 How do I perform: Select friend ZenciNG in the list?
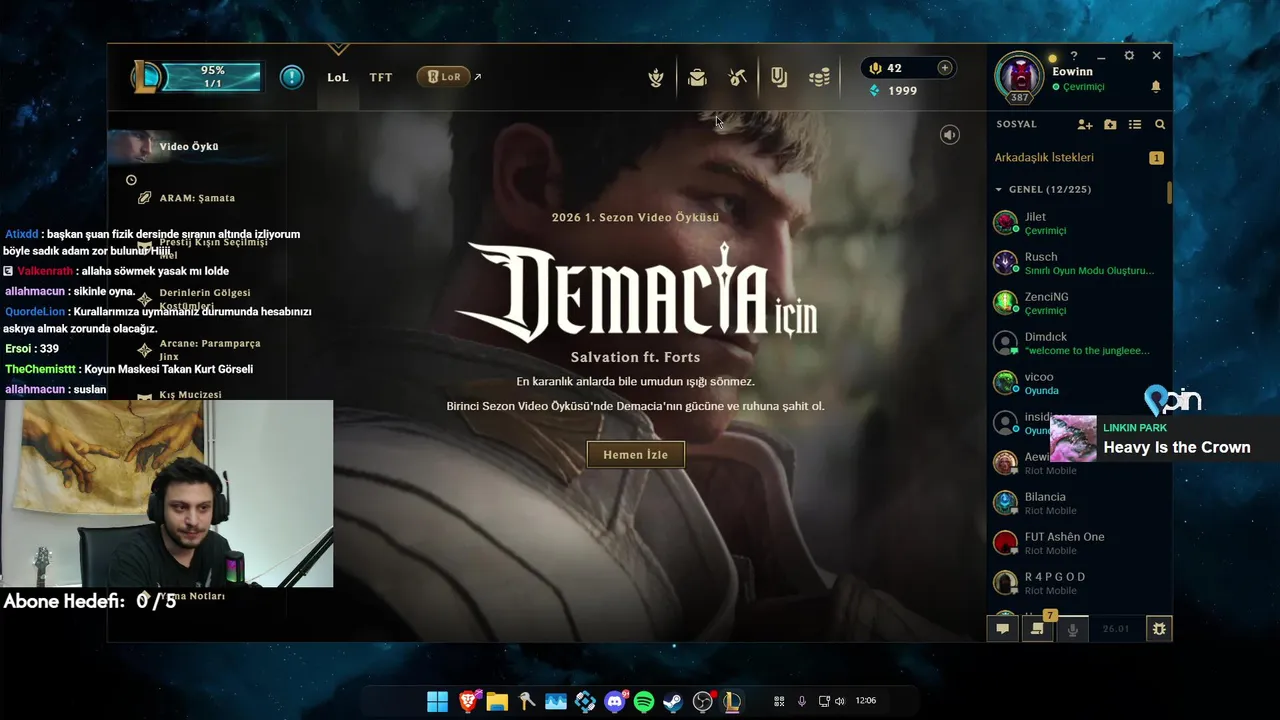point(1076,303)
